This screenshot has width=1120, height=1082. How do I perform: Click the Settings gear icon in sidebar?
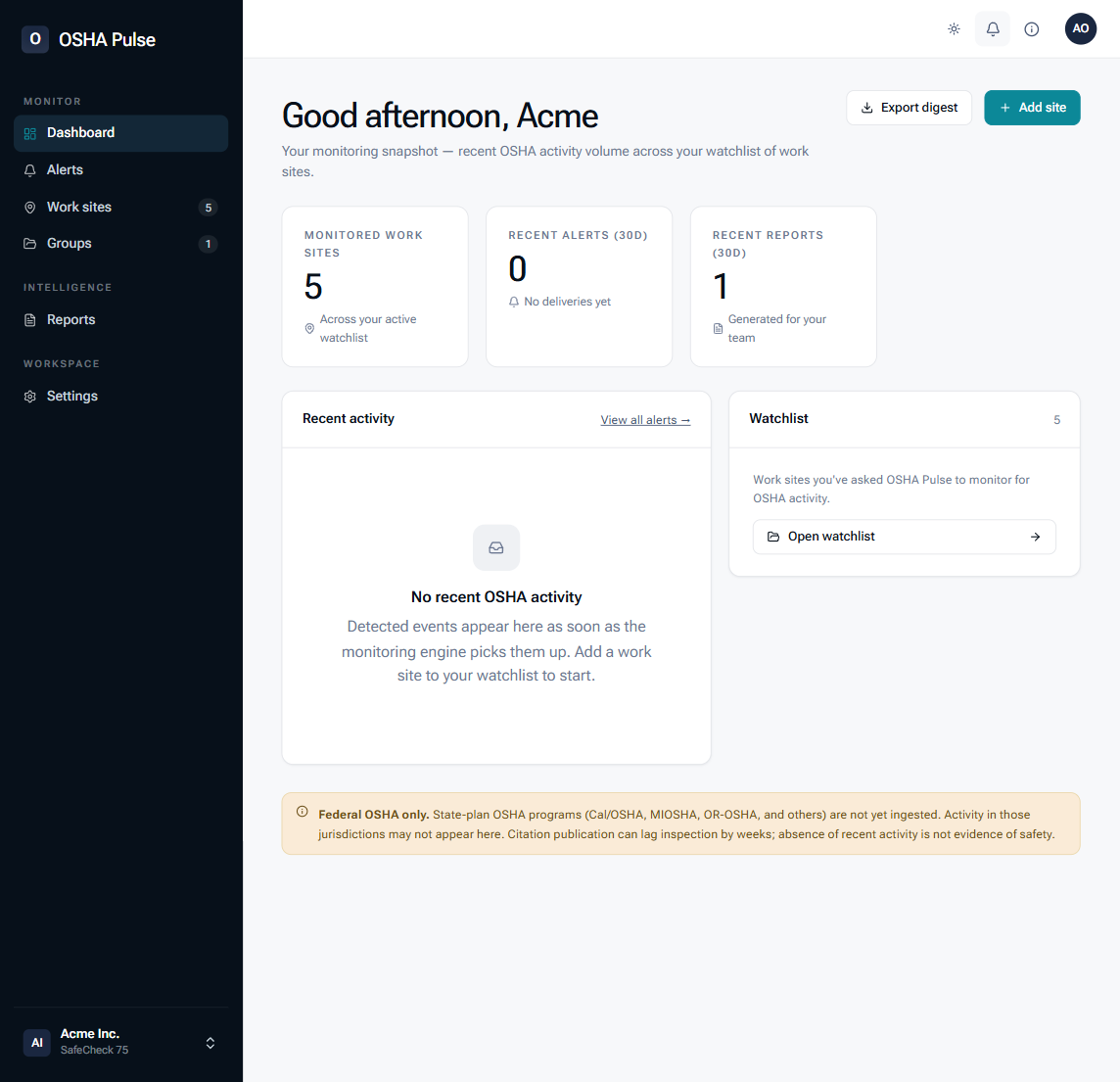tap(30, 398)
